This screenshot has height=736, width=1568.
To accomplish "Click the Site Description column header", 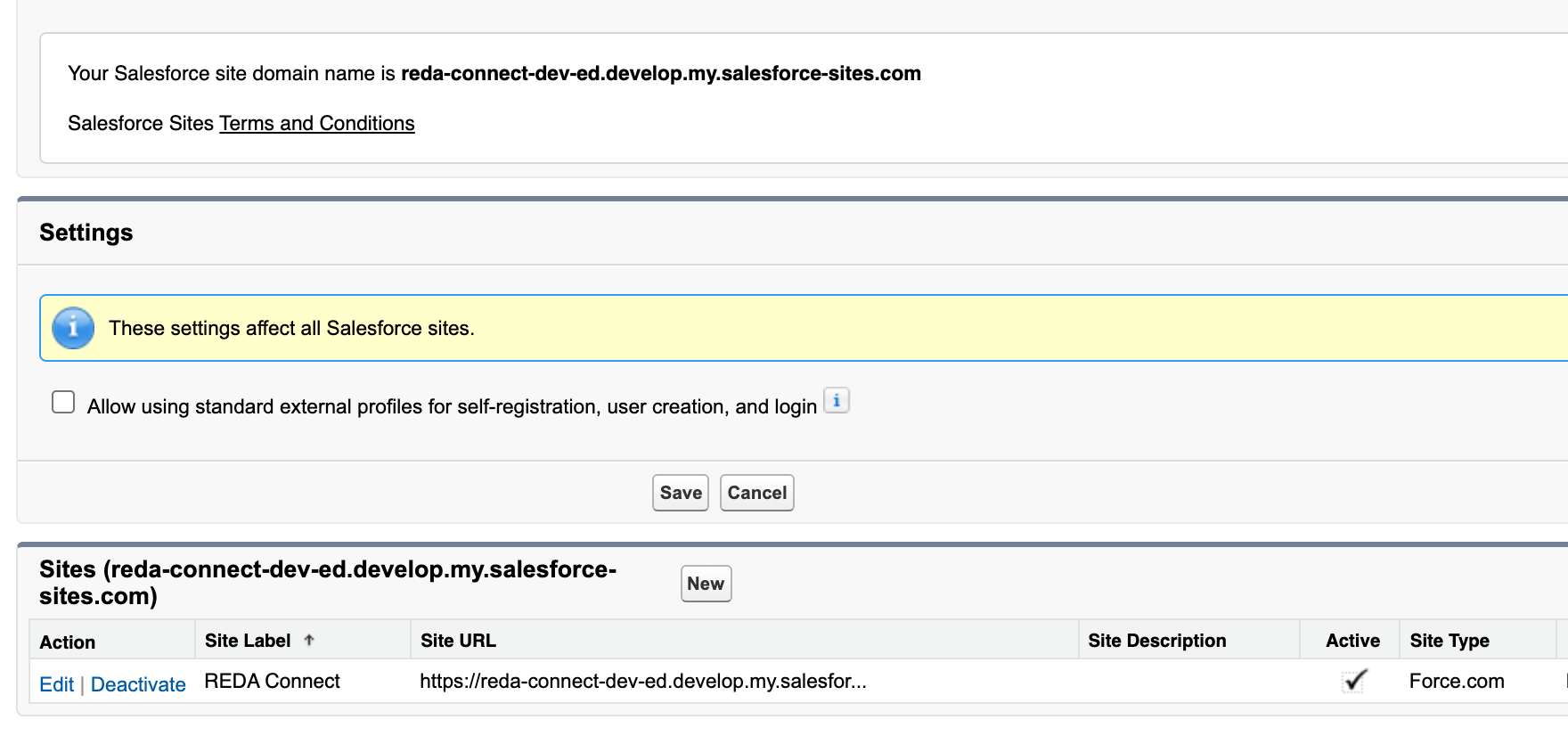I will click(x=1157, y=641).
